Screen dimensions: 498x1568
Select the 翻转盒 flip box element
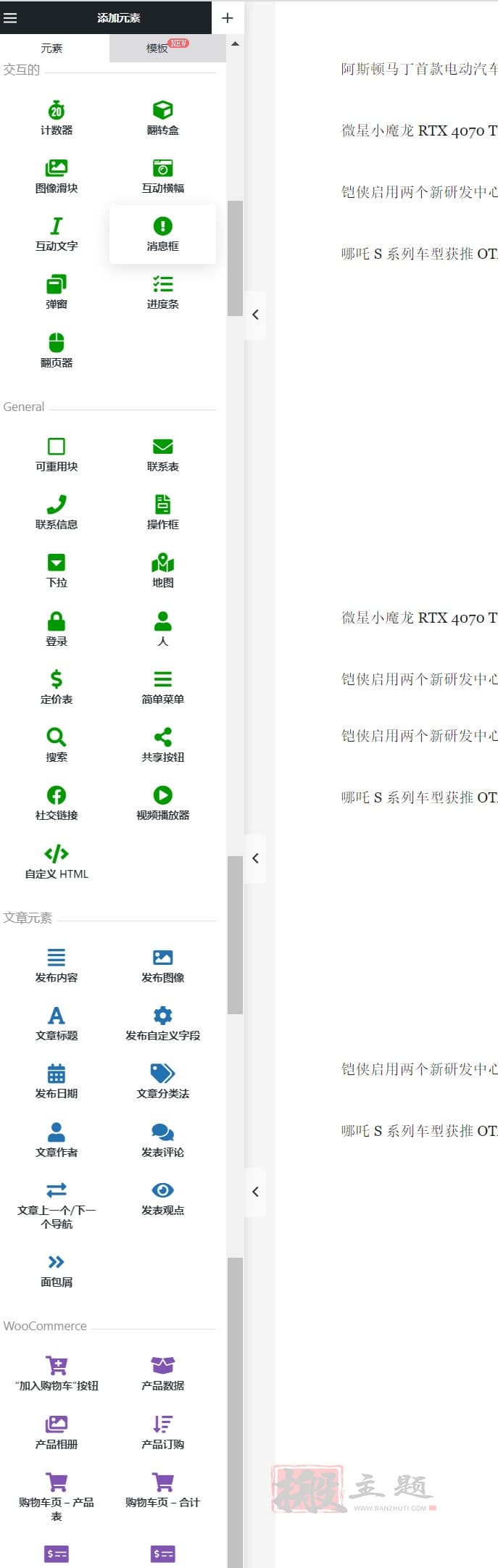(x=163, y=118)
